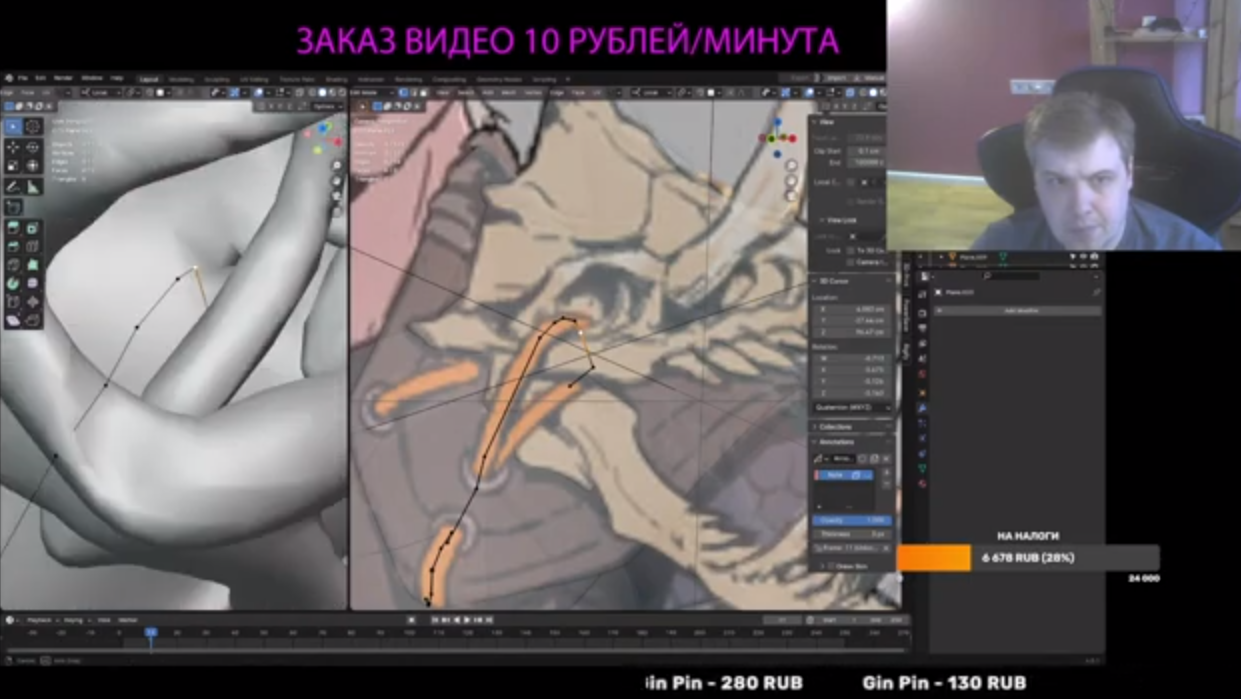Select the Loop Cut tool
The height and width of the screenshot is (699, 1241).
point(32,246)
